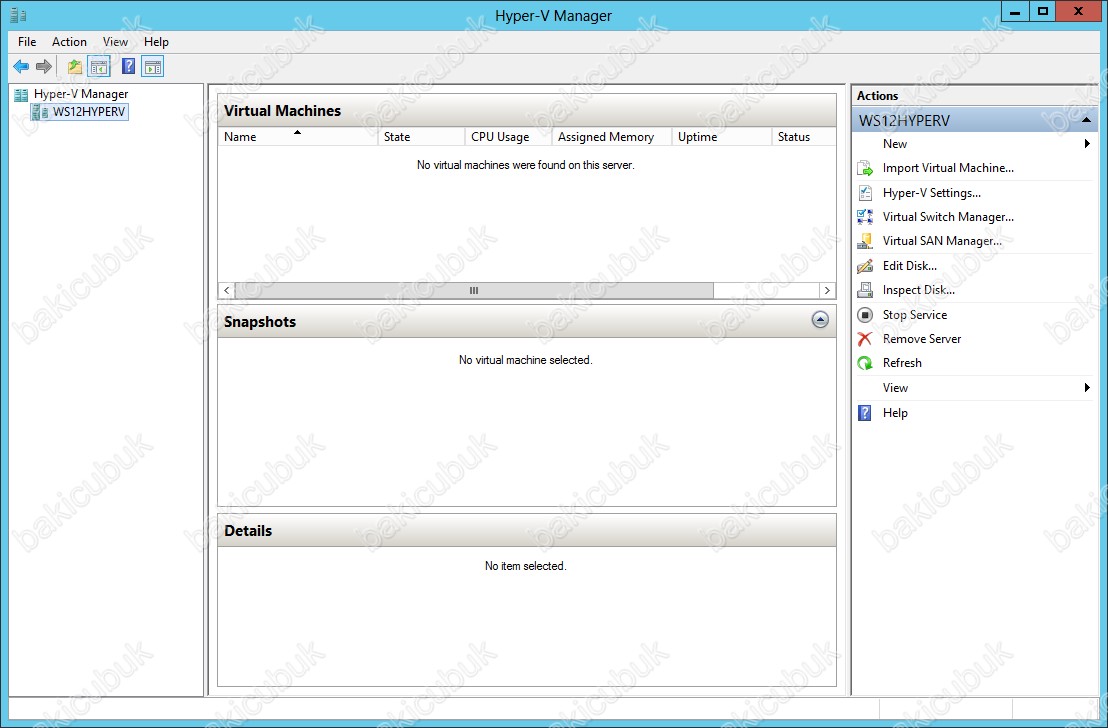Close the Hyper-V Manager window
Viewport: 1108px width, 728px height.
point(1079,12)
